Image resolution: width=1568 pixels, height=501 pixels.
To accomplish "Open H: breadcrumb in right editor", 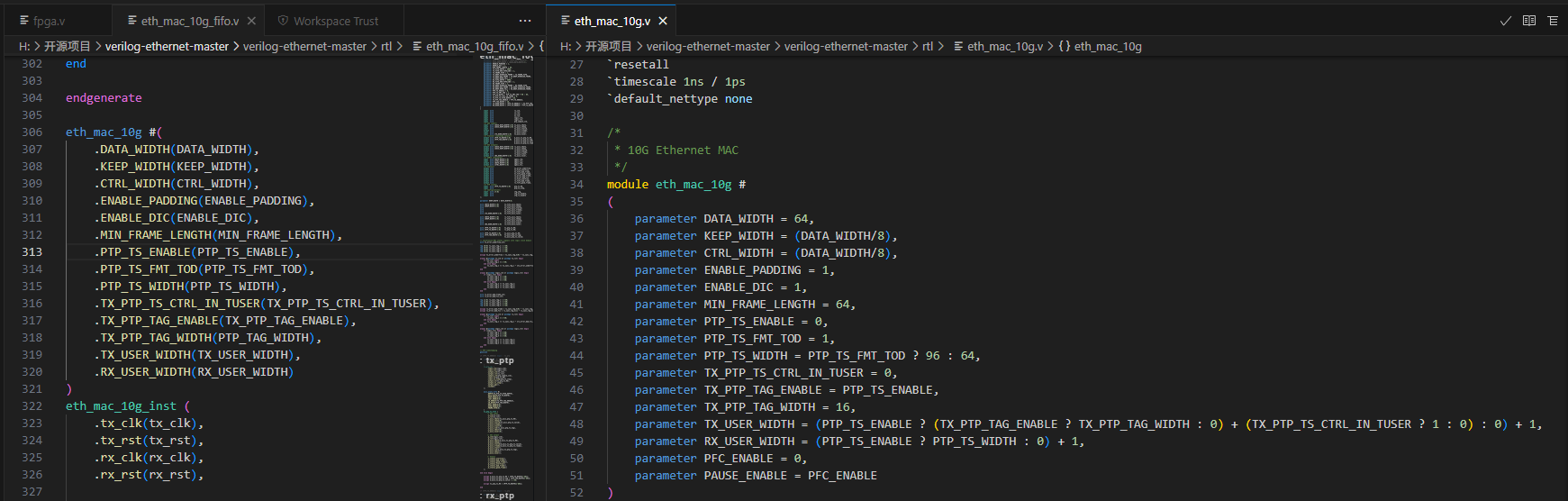I will pyautogui.click(x=566, y=46).
